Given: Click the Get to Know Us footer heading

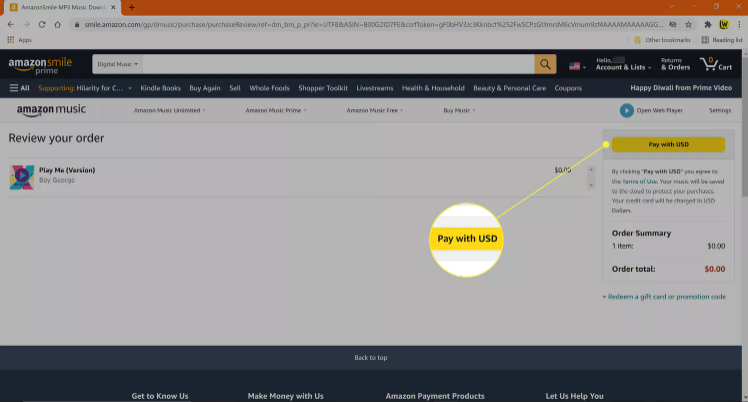Looking at the screenshot, I should click(x=160, y=396).
